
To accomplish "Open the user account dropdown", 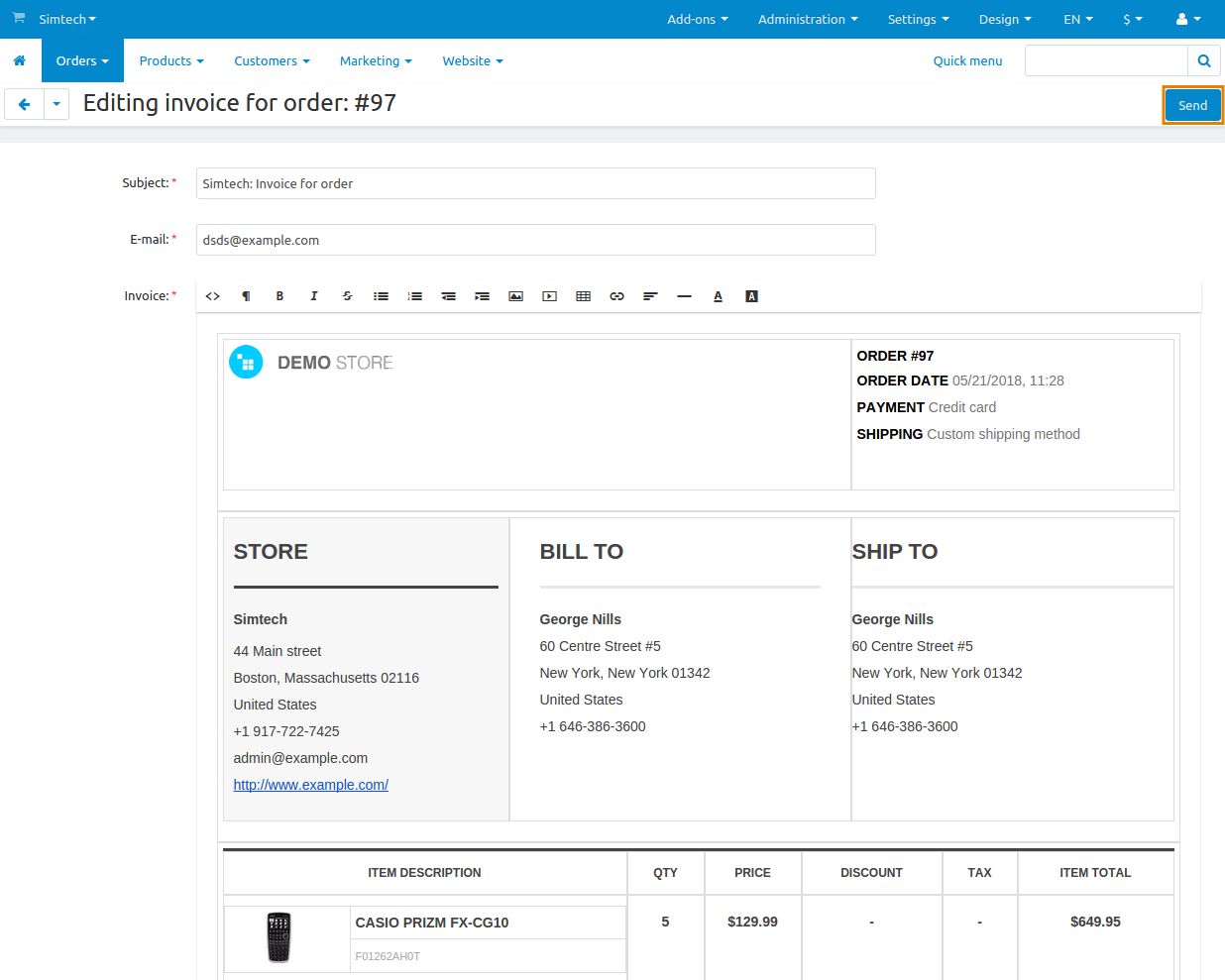I will click(1188, 19).
